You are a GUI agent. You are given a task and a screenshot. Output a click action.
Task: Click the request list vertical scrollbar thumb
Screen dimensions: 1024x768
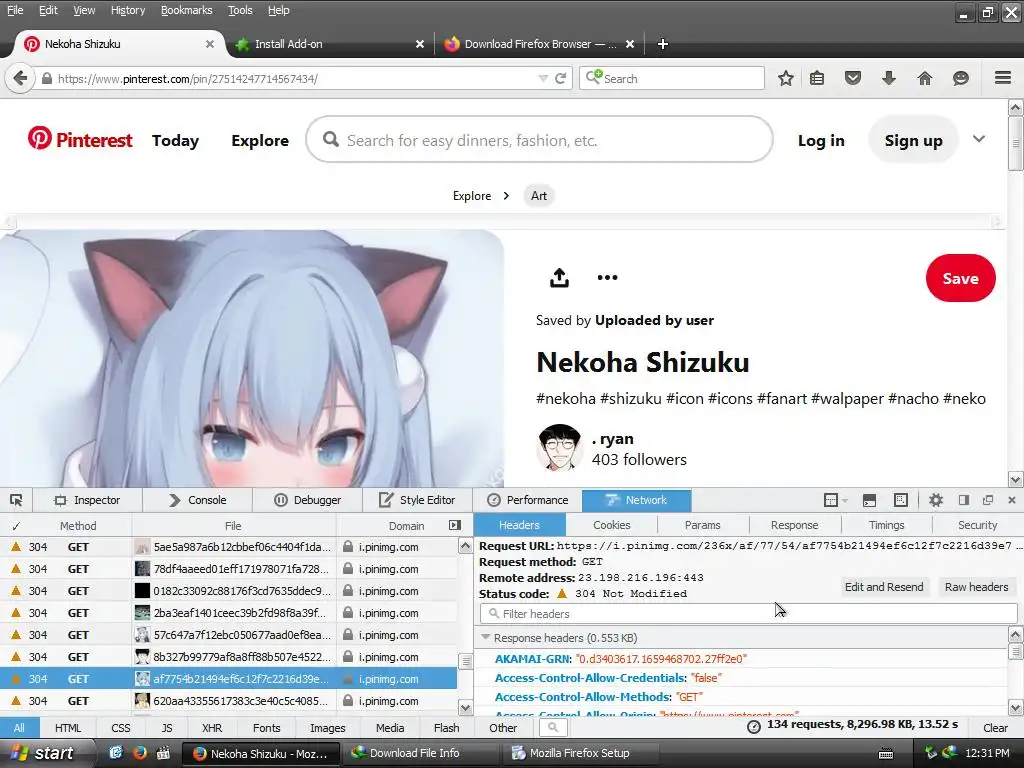[466, 661]
